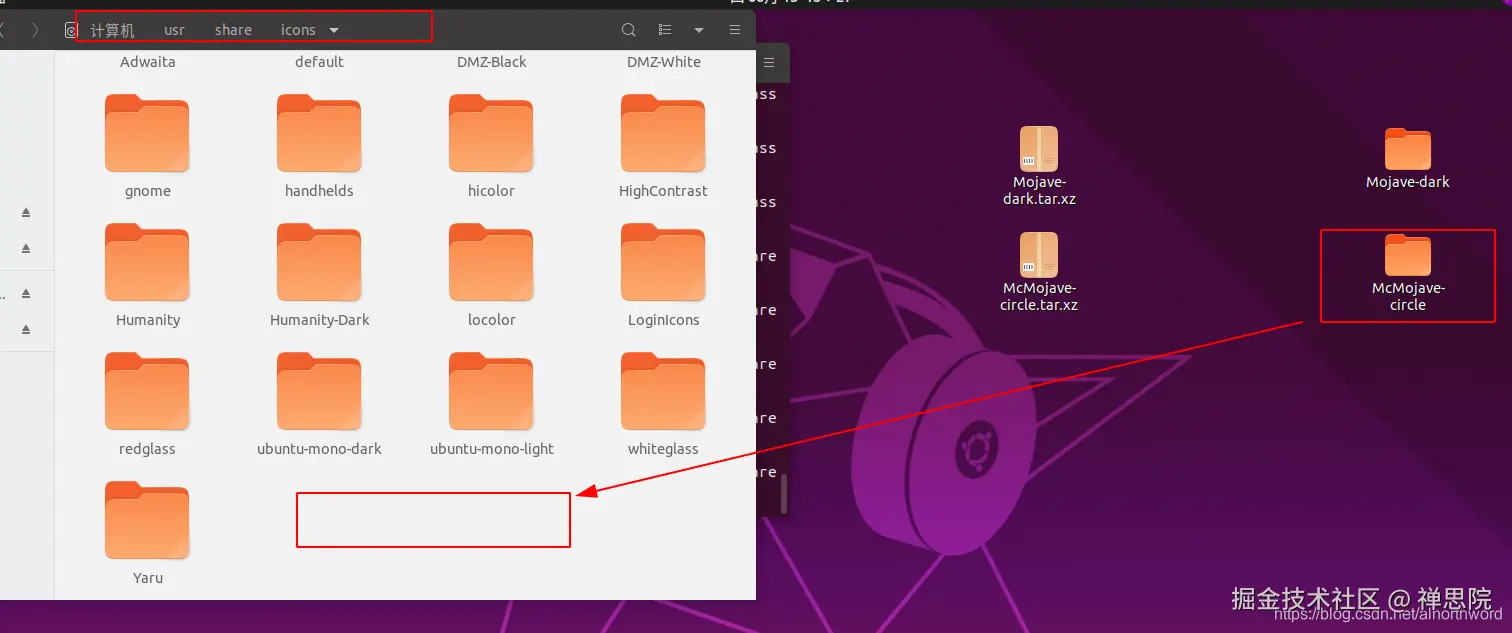This screenshot has height=633, width=1512.
Task: Open search in the file manager
Action: (x=628, y=30)
